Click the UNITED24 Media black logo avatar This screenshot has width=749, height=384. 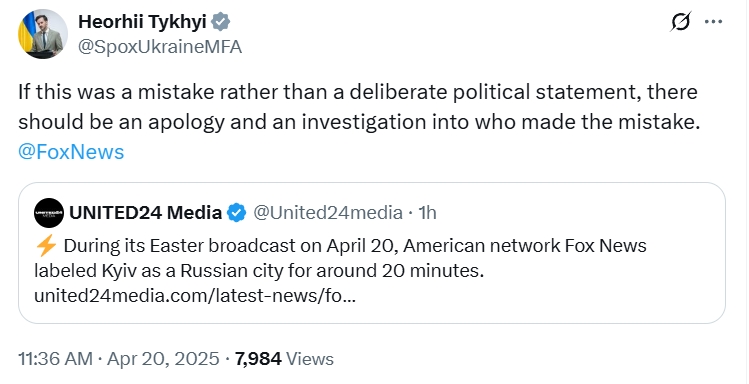(49, 213)
